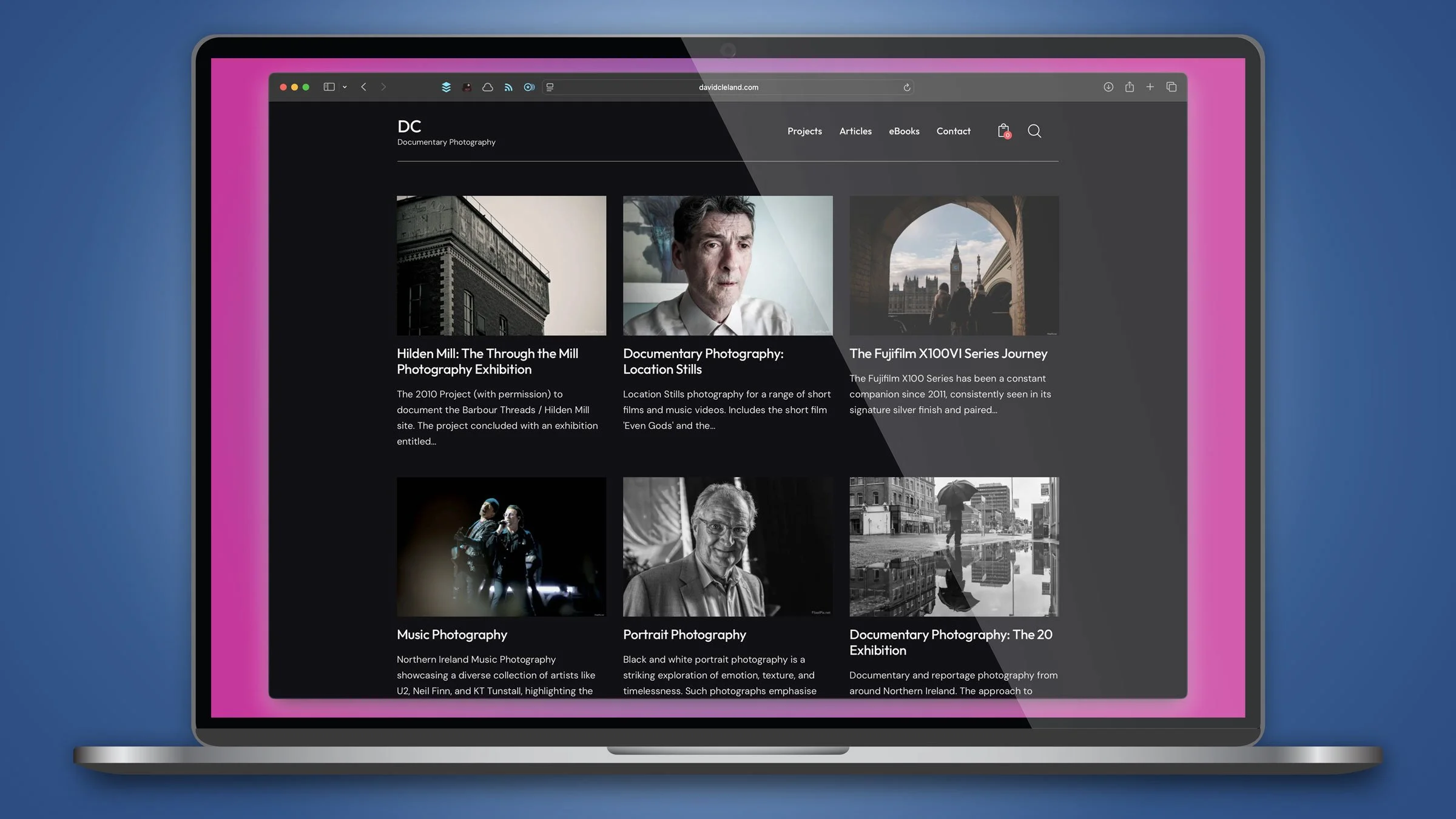Image resolution: width=1456 pixels, height=819 pixels.
Task: Open the umbrella reflection street thumbnail
Action: click(x=954, y=547)
